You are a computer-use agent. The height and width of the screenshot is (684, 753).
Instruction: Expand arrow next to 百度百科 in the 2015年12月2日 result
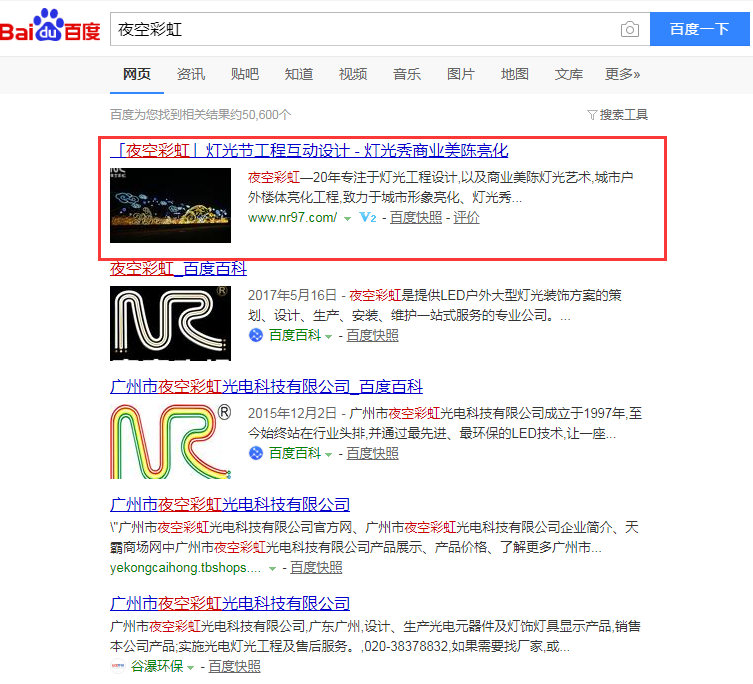(x=328, y=455)
